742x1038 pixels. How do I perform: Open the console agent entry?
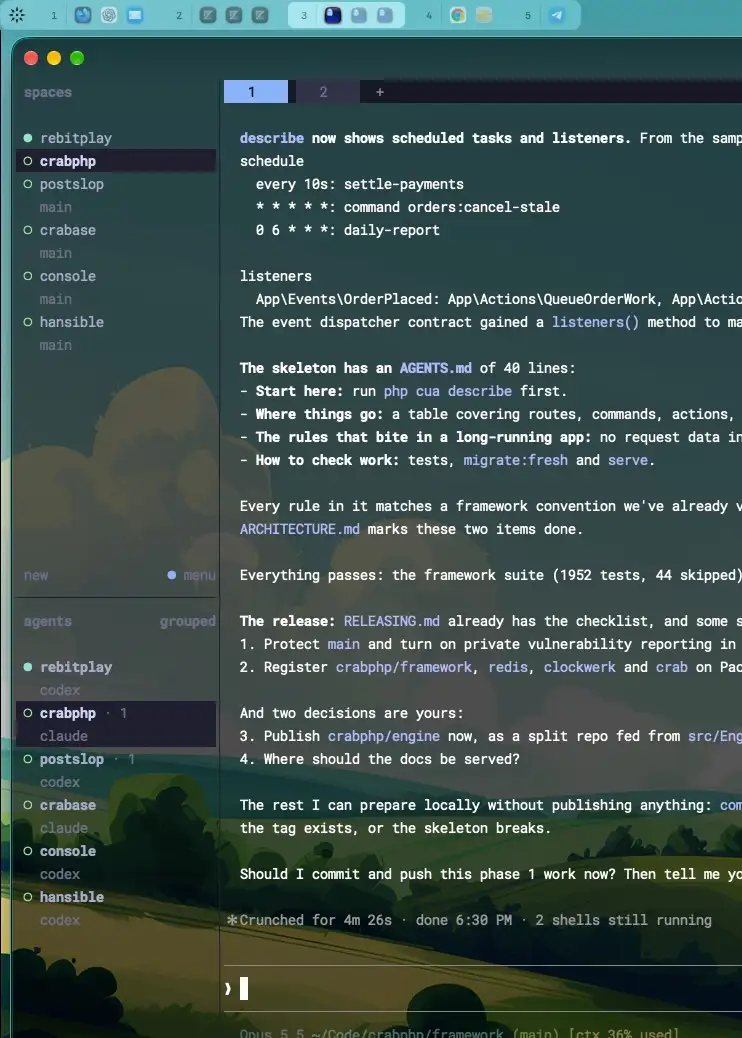click(x=68, y=851)
